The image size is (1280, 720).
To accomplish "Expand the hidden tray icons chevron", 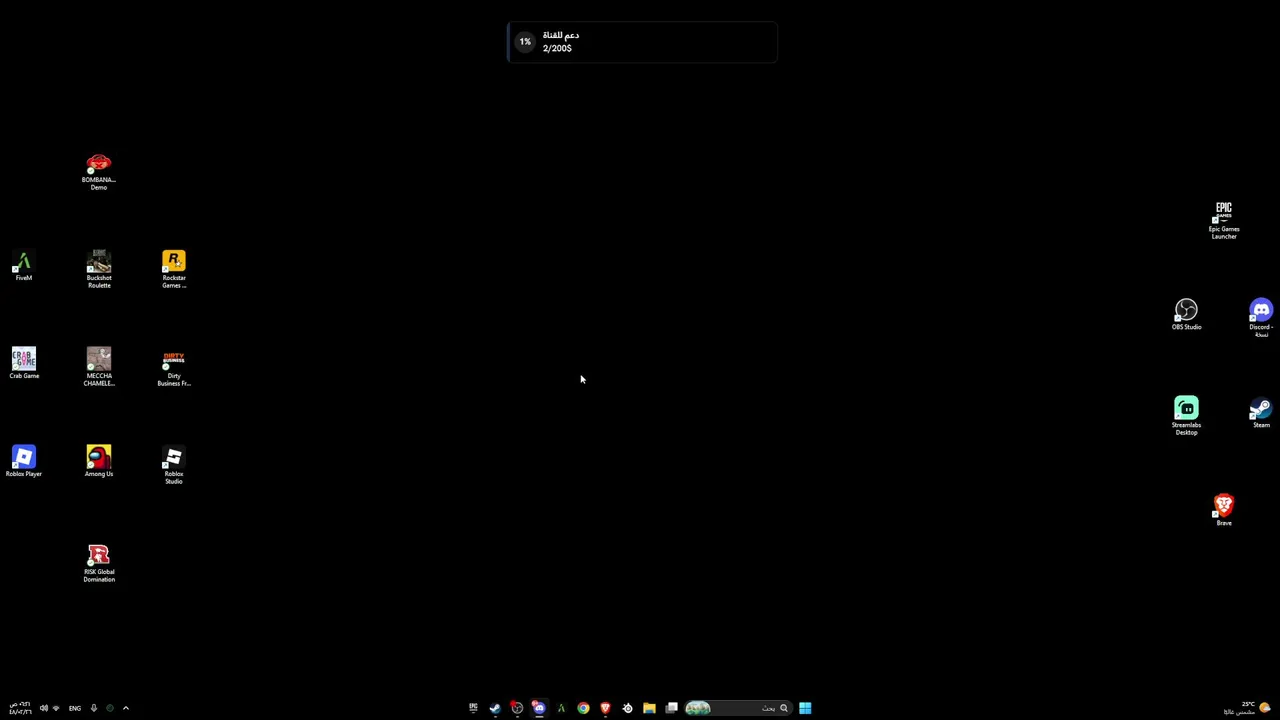I will [x=126, y=708].
